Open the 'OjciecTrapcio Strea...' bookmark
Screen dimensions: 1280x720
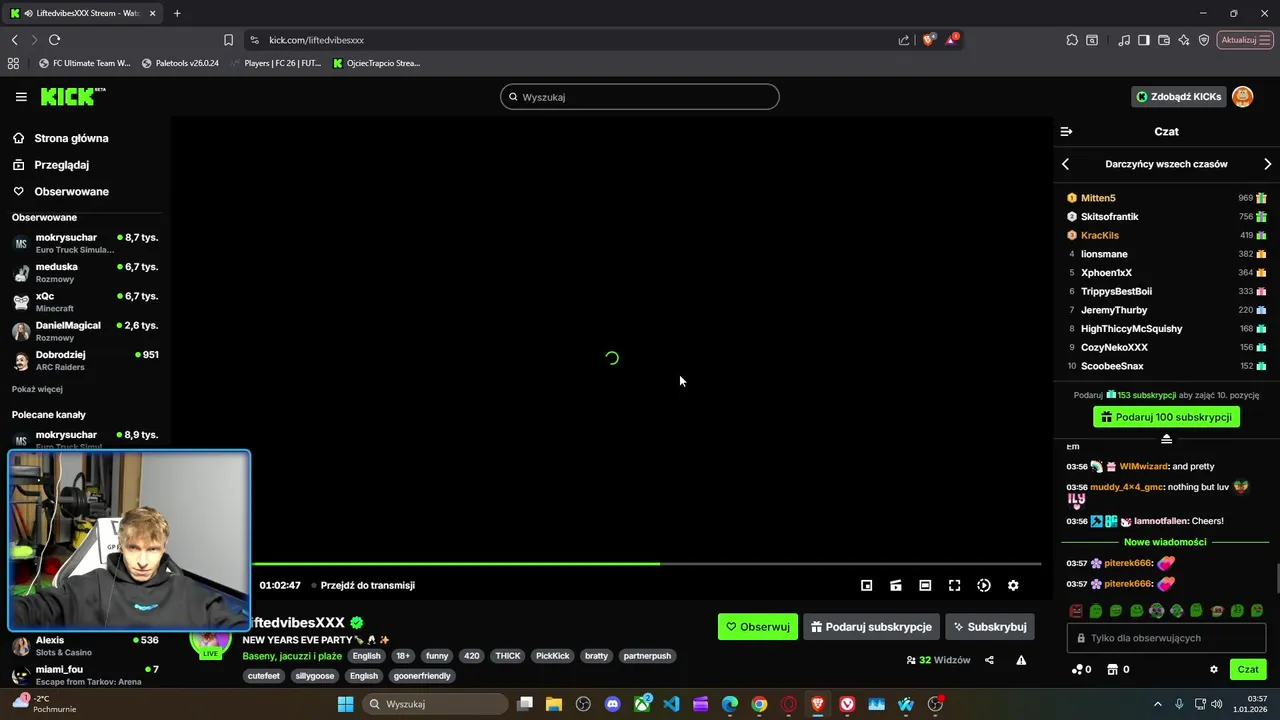pyautogui.click(x=376, y=63)
